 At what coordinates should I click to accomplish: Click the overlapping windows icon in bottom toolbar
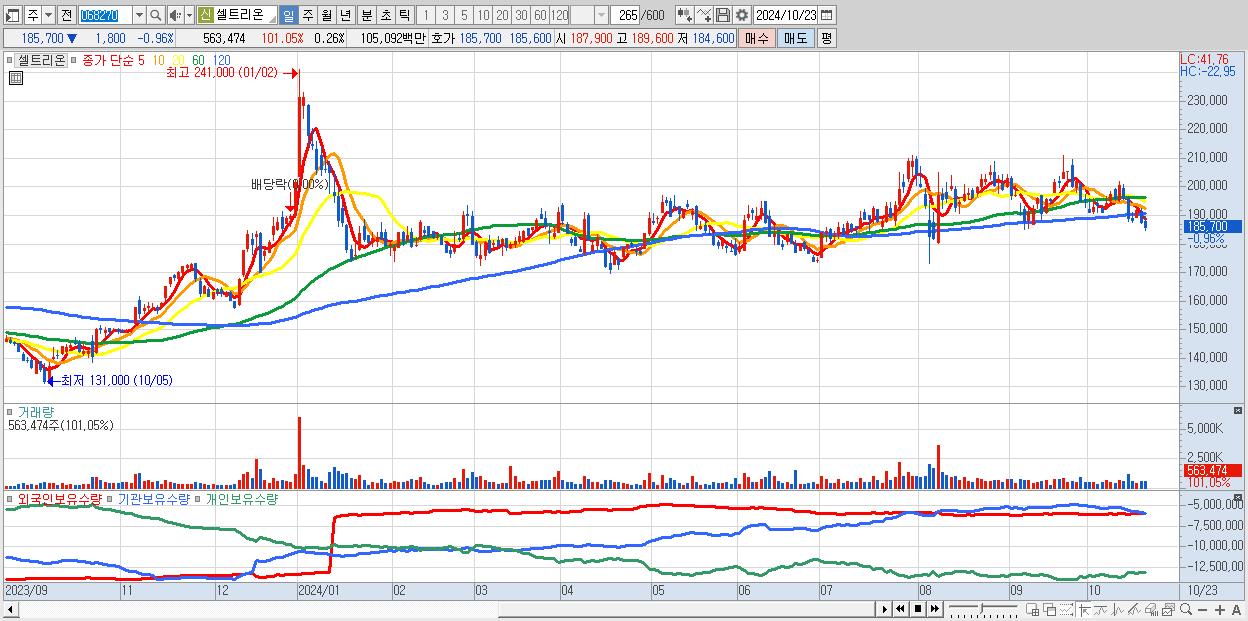point(1049,610)
